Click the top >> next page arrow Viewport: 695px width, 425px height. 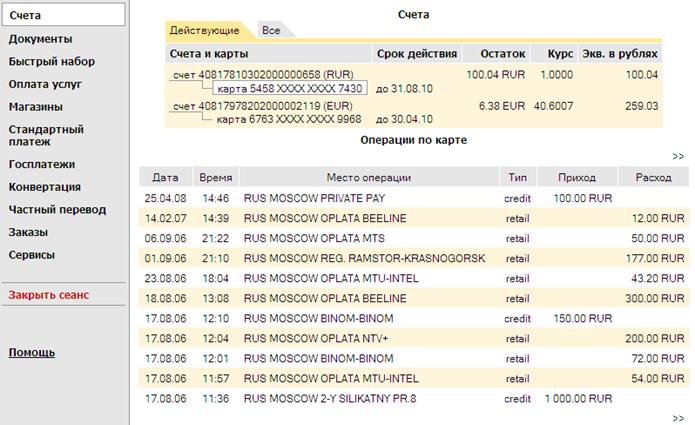coord(678,156)
